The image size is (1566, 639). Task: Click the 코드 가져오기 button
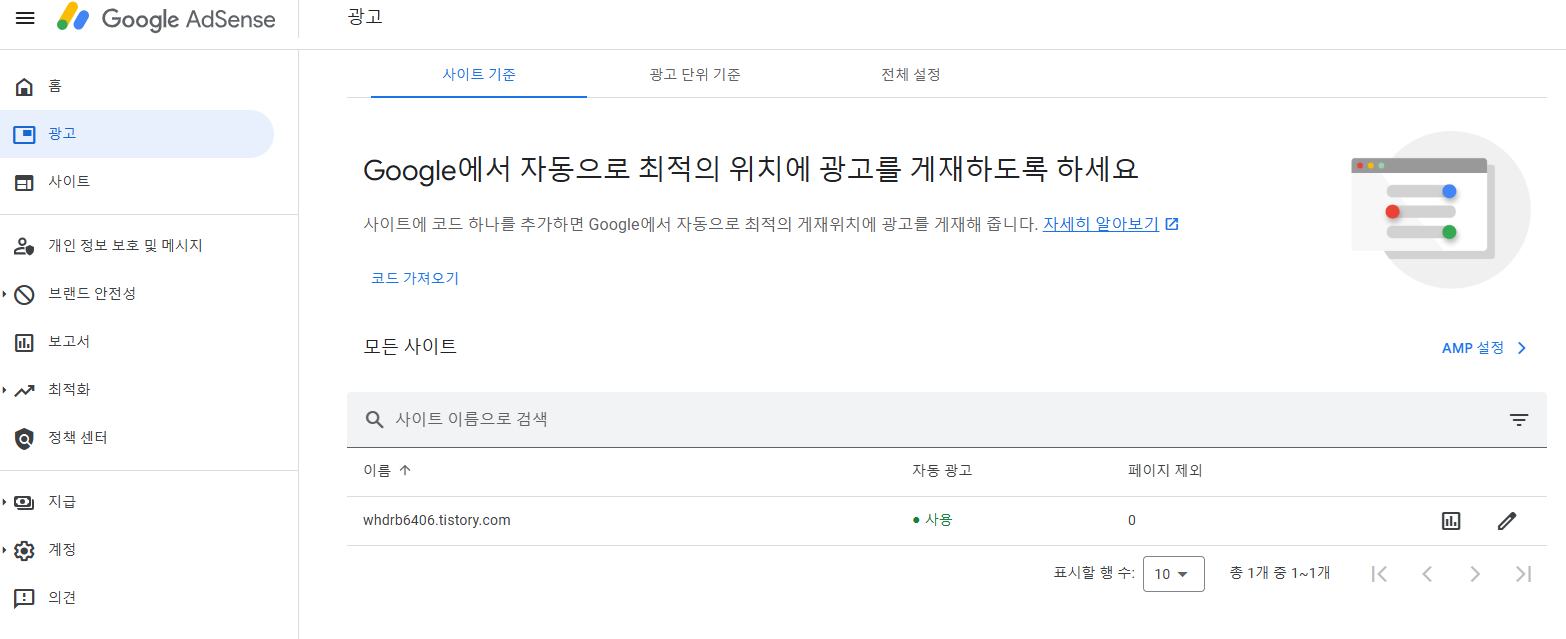(x=415, y=279)
